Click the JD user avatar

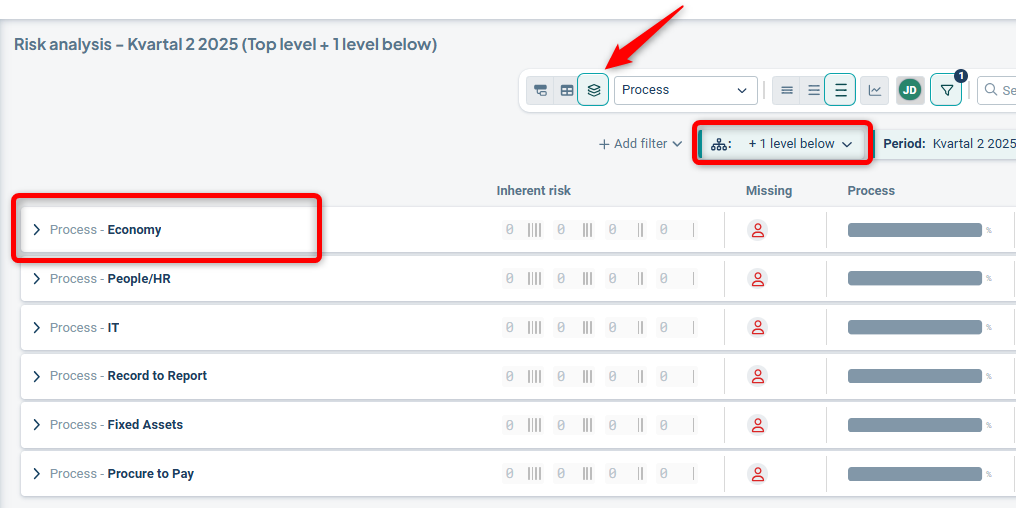(x=909, y=90)
